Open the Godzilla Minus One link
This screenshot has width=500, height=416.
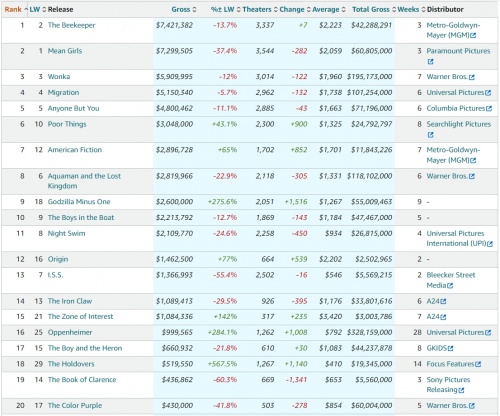point(79,202)
